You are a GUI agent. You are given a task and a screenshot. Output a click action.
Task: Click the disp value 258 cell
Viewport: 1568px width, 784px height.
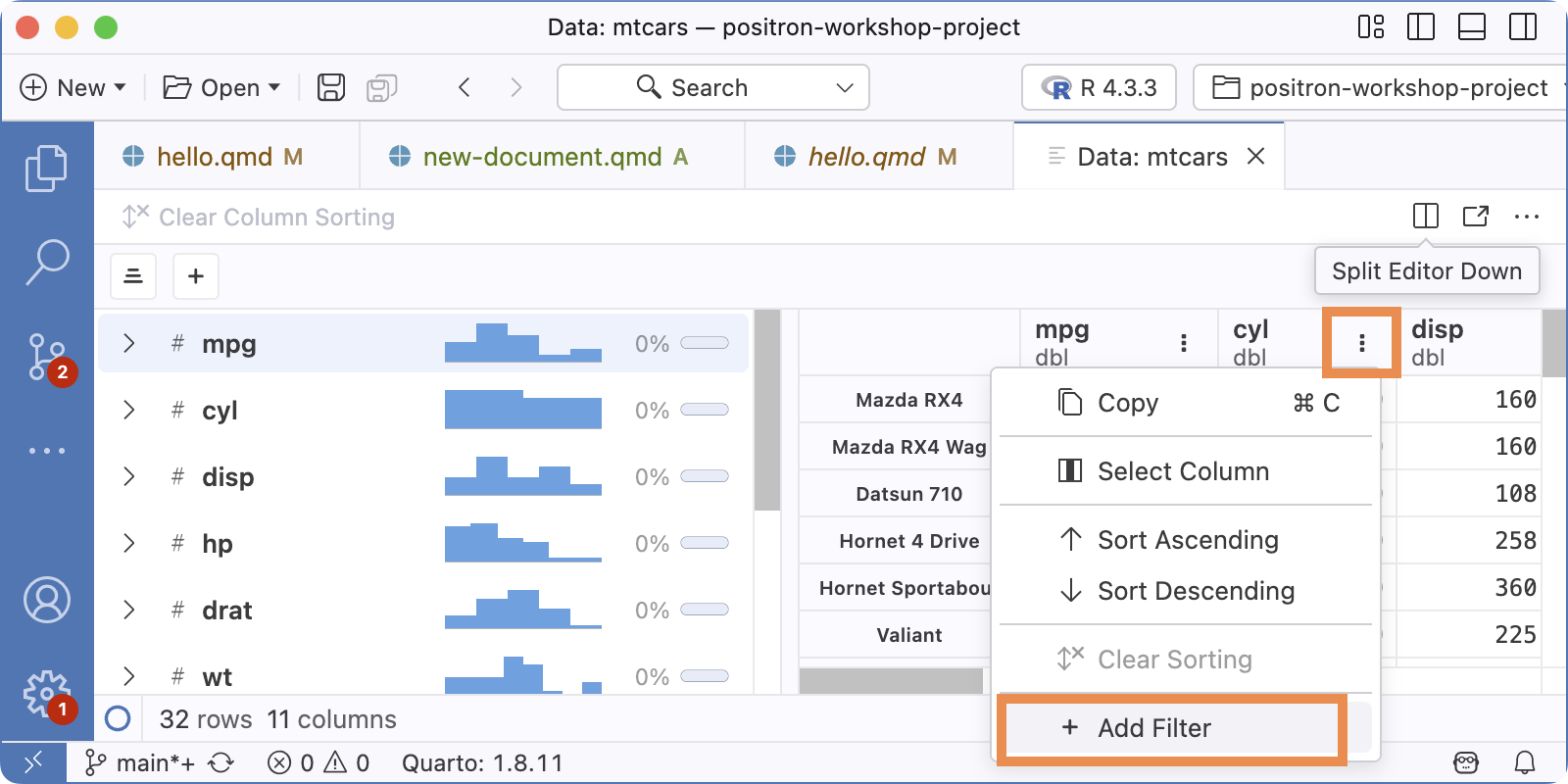[1469, 541]
